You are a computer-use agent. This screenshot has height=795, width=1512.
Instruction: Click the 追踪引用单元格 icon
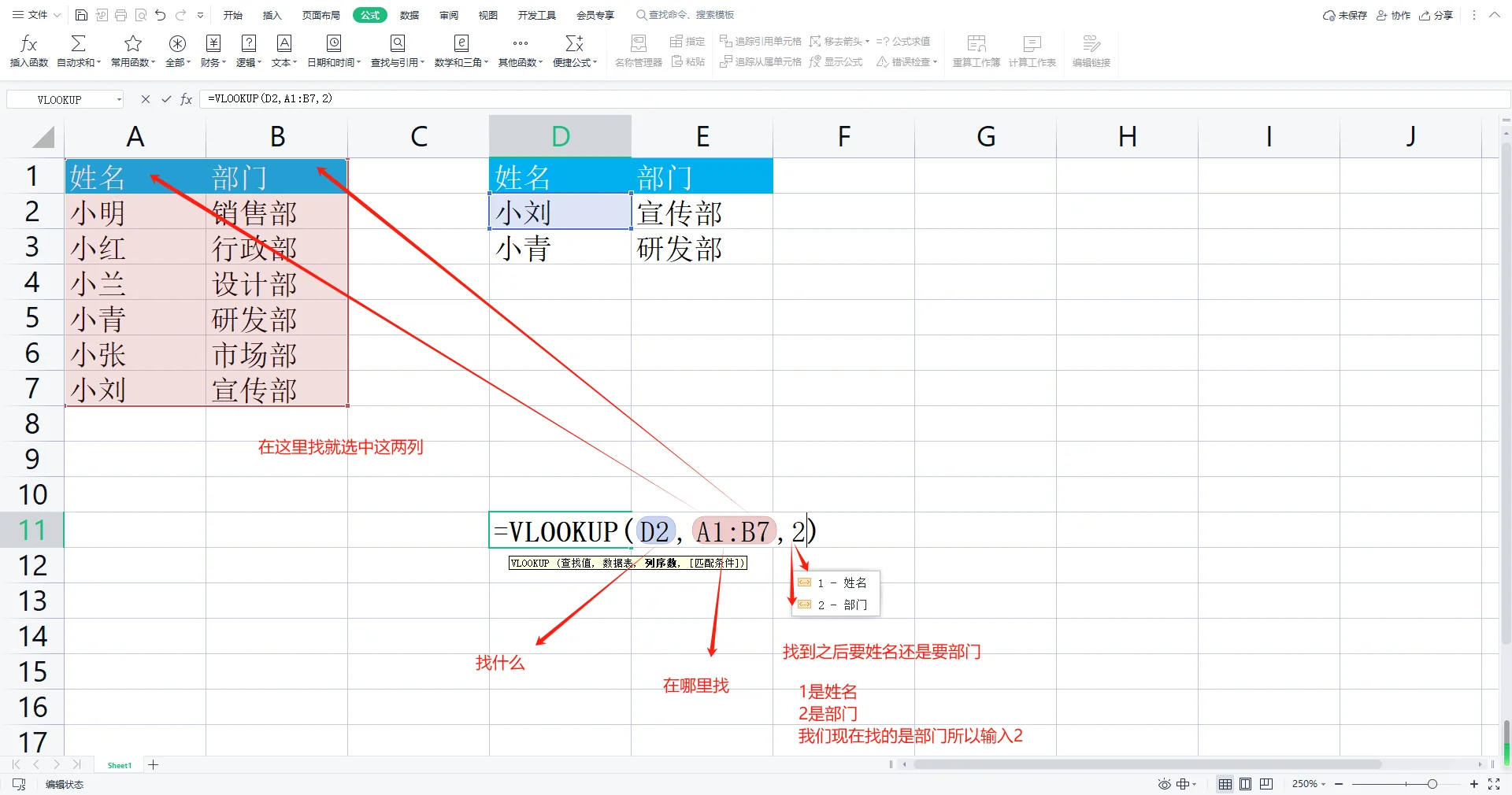[761, 41]
